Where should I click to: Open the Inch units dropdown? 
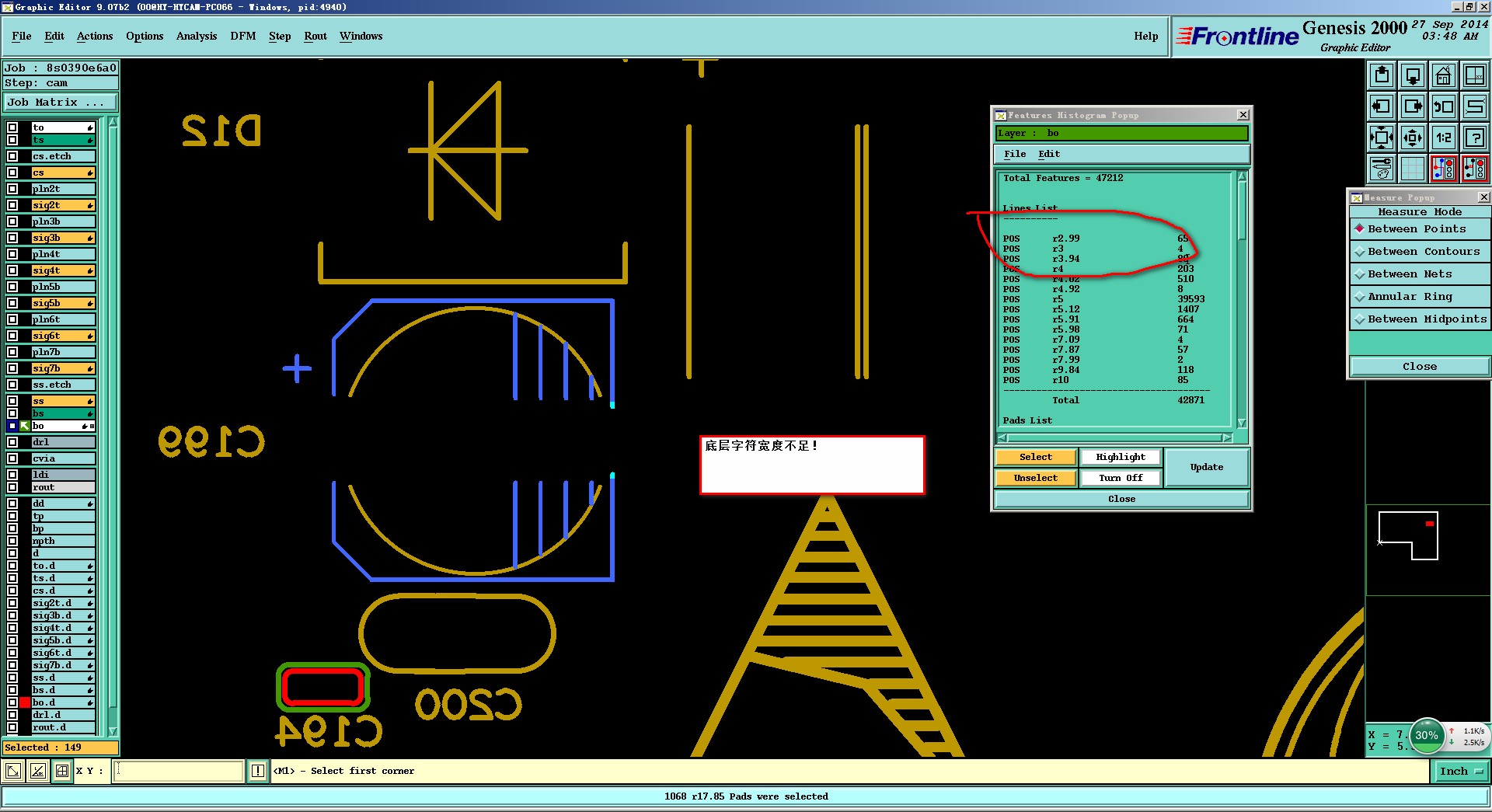(x=1461, y=771)
